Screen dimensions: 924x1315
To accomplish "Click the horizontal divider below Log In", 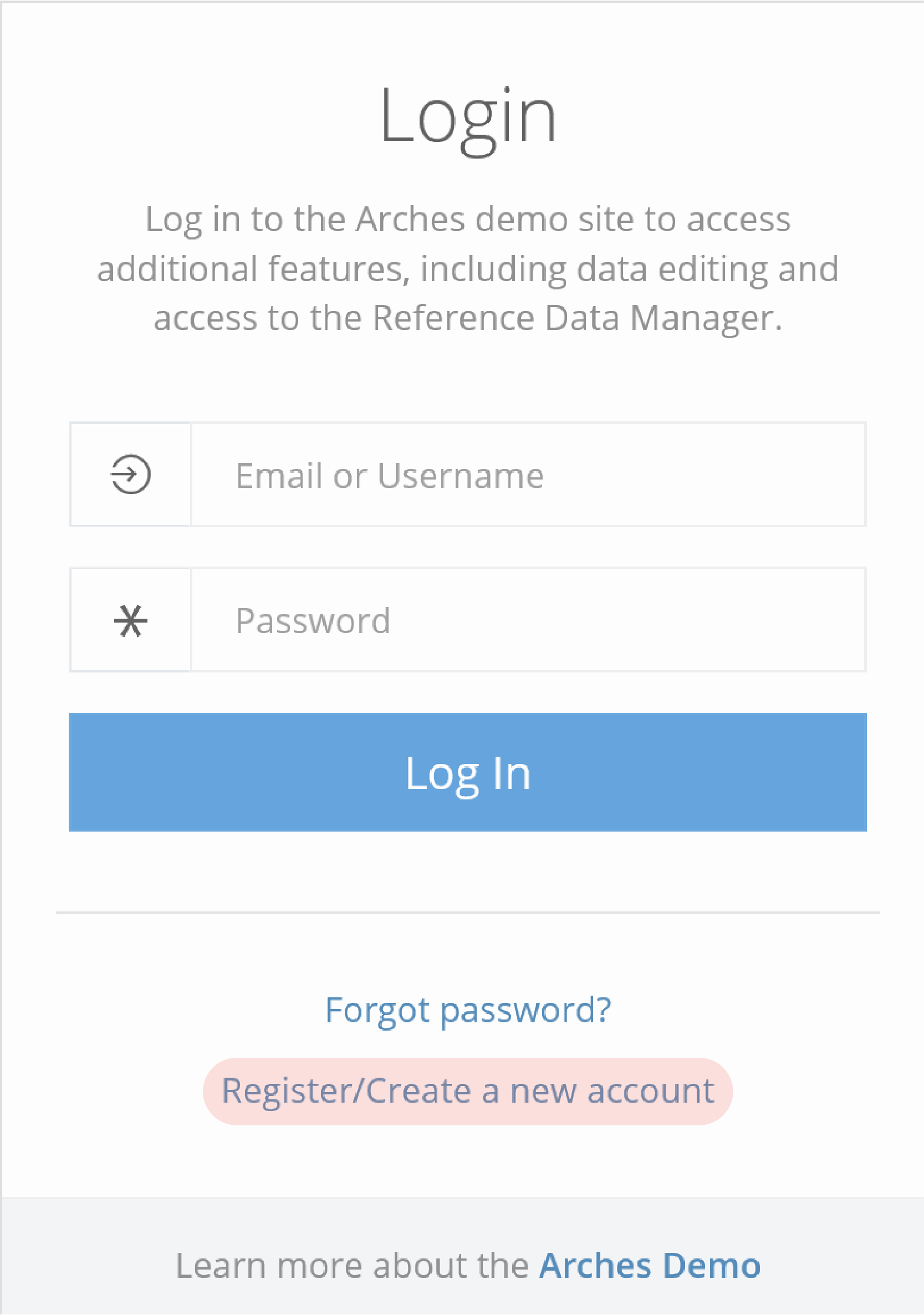I will pos(467,913).
